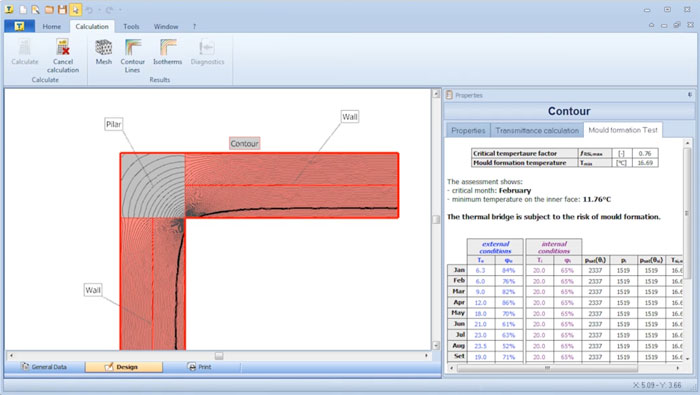Open the blue application menu button
This screenshot has height=395, width=700.
(19, 26)
